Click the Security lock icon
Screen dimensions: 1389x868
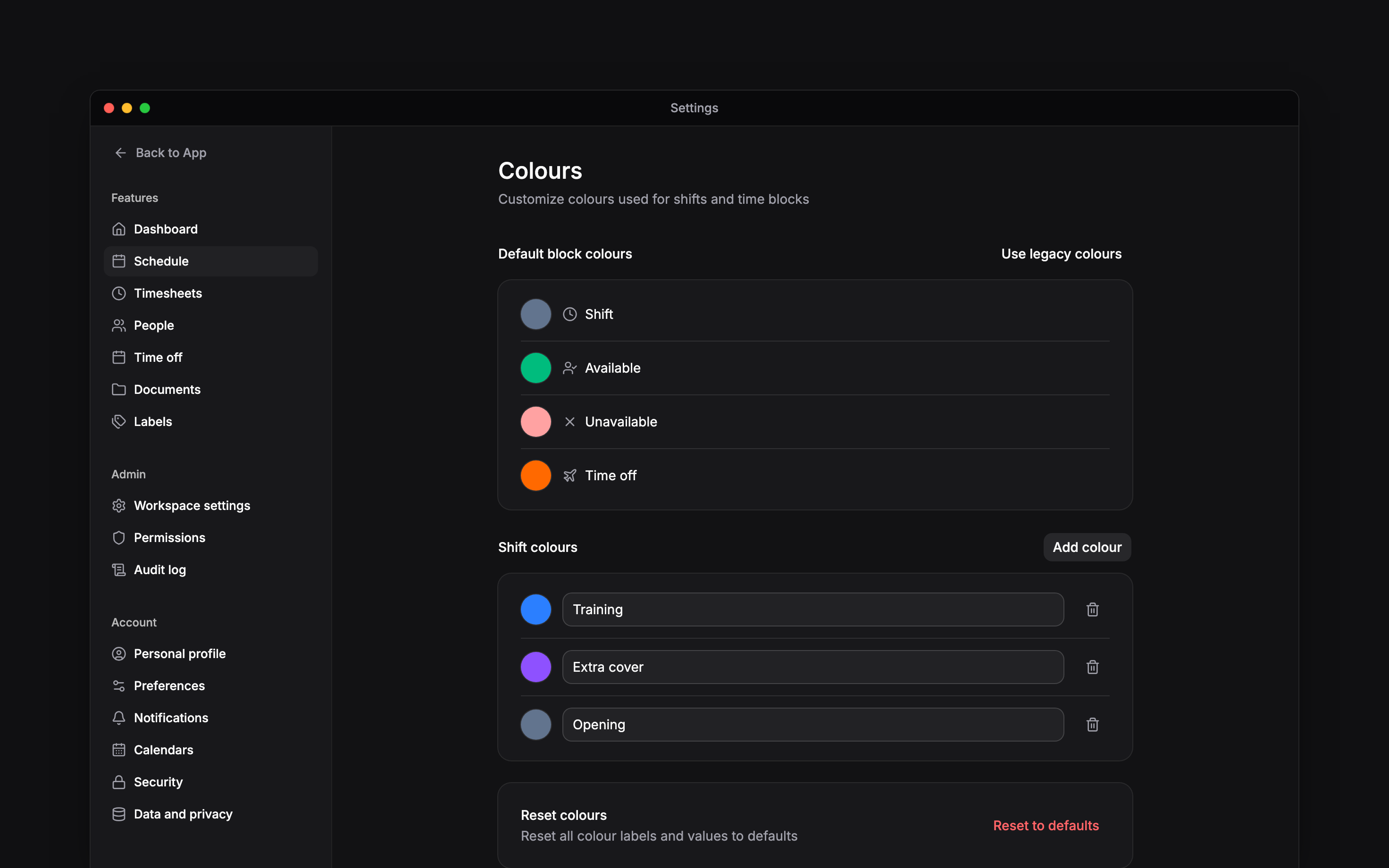pos(119,783)
